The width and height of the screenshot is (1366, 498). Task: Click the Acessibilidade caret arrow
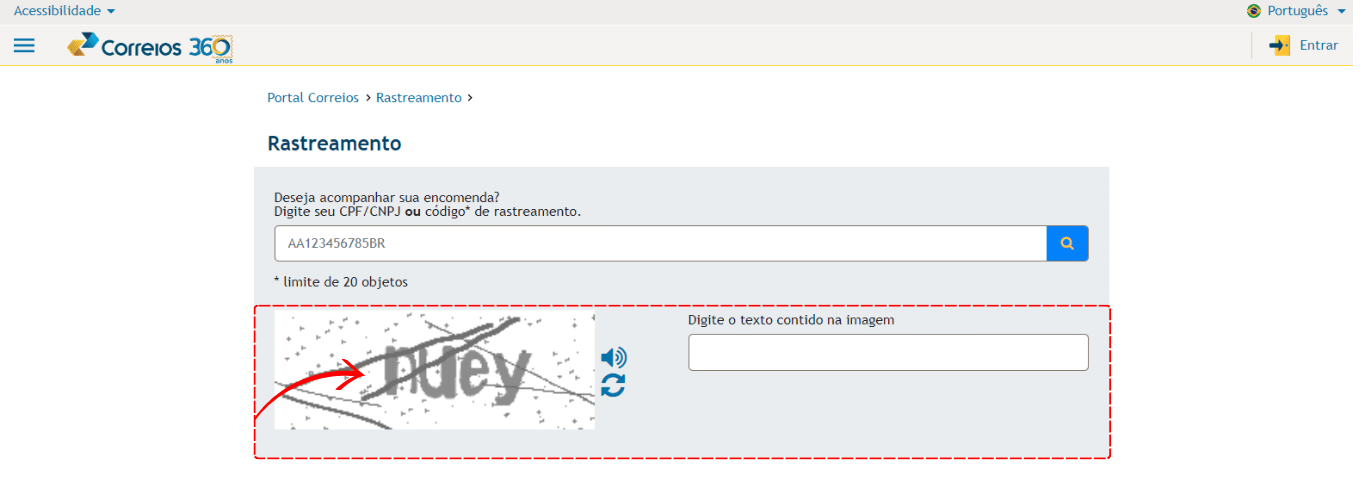pos(111,11)
